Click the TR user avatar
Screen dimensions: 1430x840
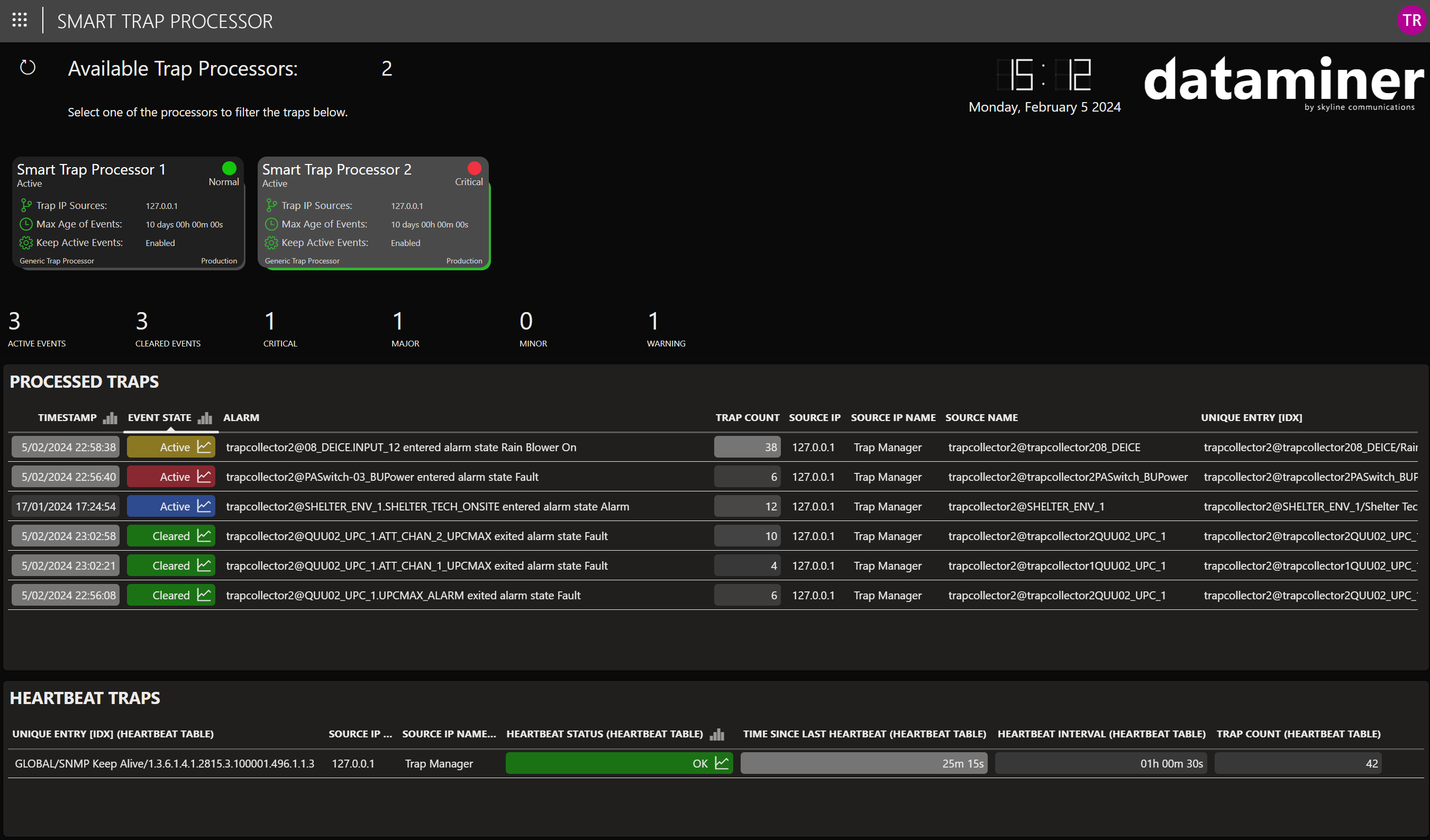click(x=1411, y=21)
